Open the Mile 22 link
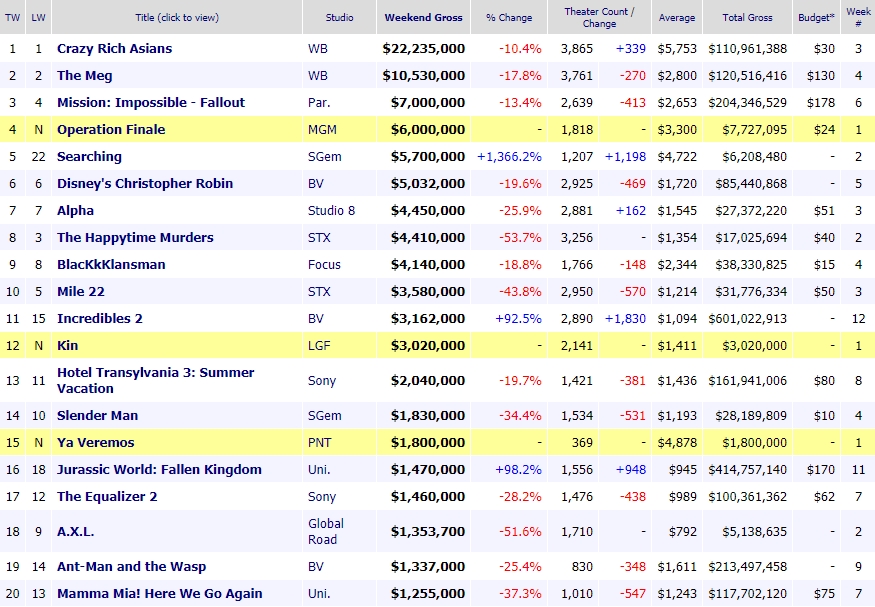Image resolution: width=875 pixels, height=607 pixels. pos(81,291)
